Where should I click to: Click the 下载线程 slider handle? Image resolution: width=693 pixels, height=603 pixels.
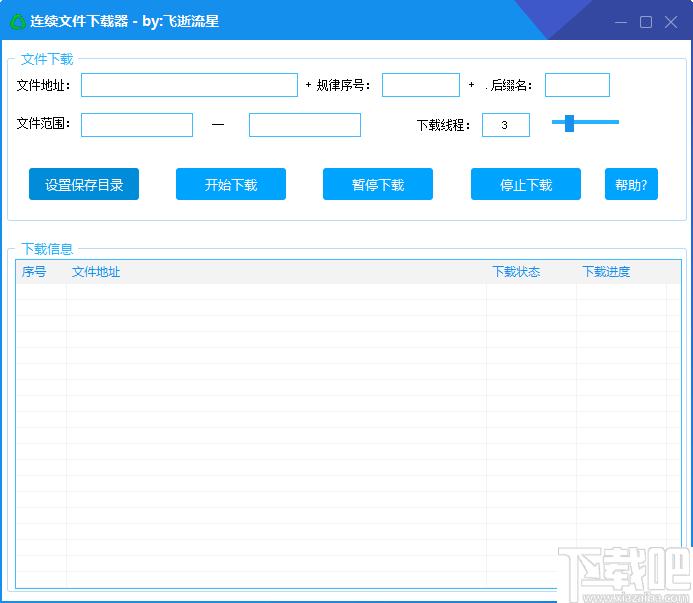pyautogui.click(x=569, y=123)
